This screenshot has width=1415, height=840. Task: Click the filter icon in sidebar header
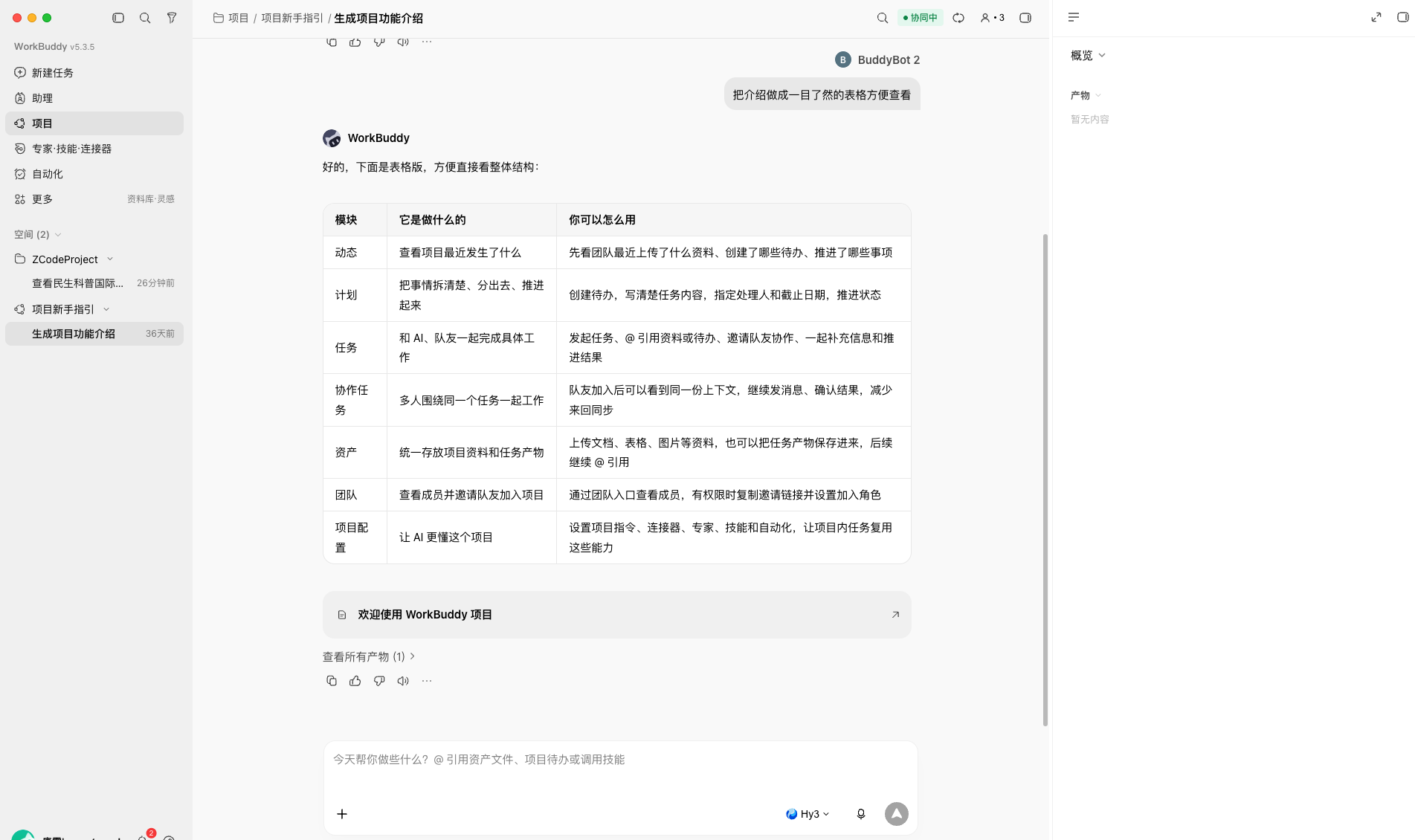click(x=172, y=18)
